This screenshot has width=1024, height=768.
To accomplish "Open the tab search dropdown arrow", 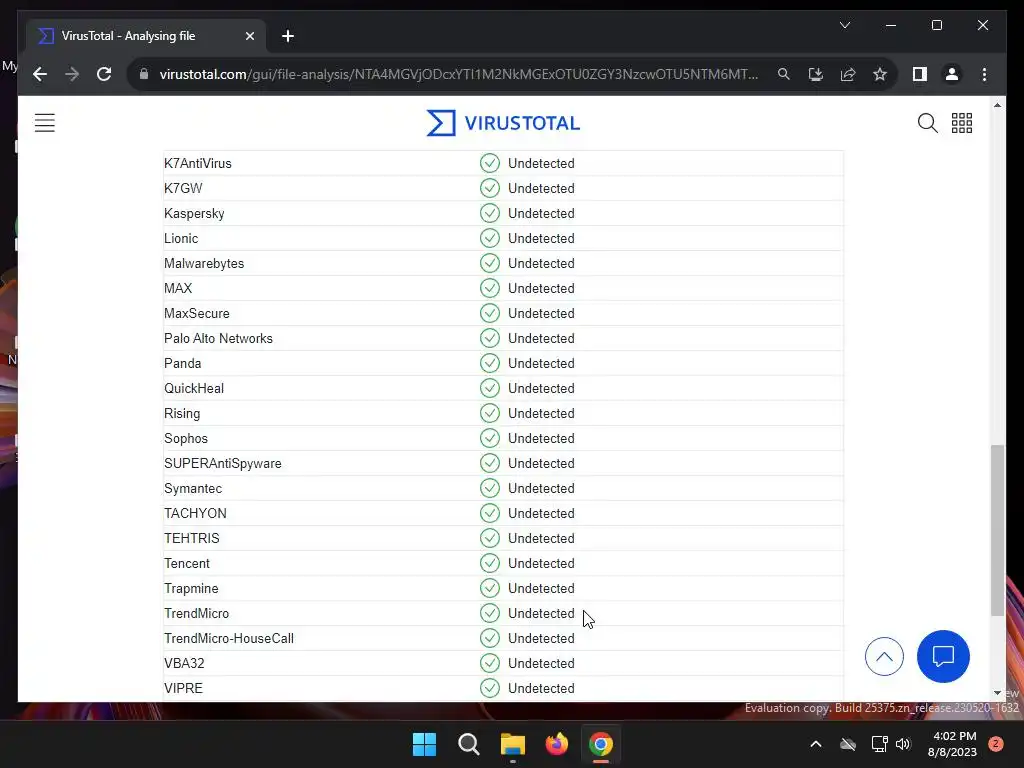I will click(x=844, y=25).
